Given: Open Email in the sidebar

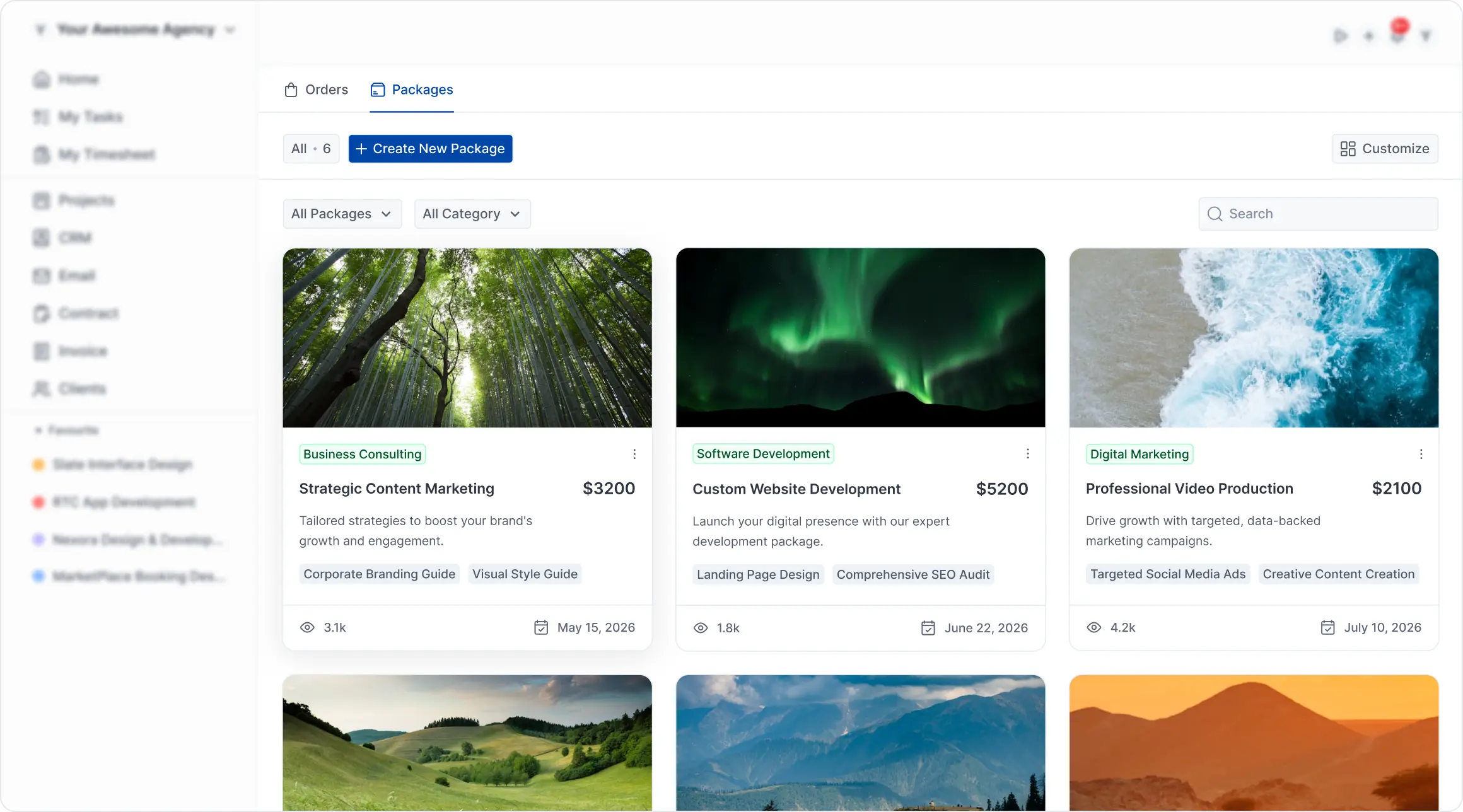Looking at the screenshot, I should pos(64,275).
